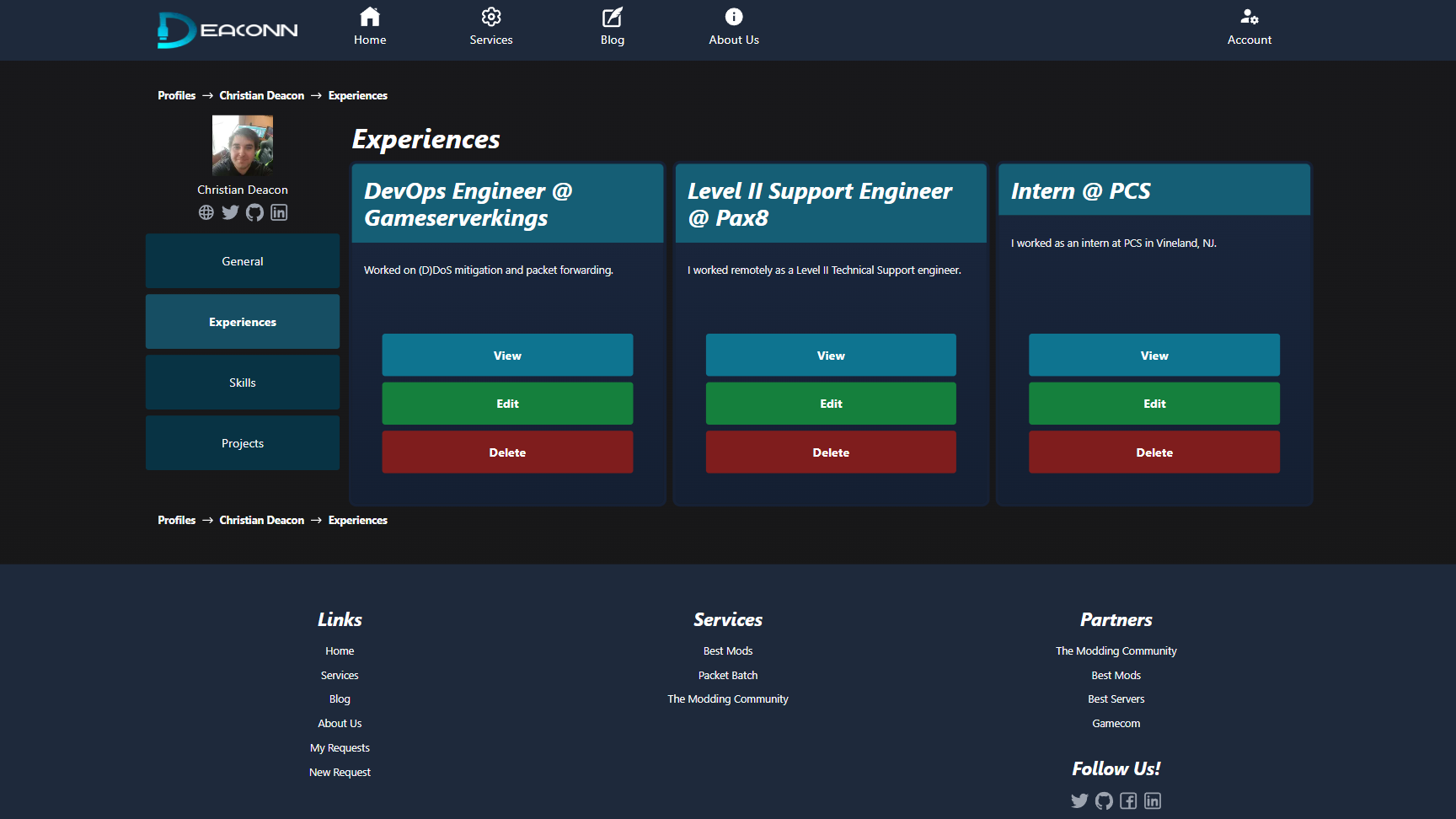Image resolution: width=1456 pixels, height=819 pixels.
Task: Open Blog via pencil icon in navbar
Action: click(x=613, y=17)
